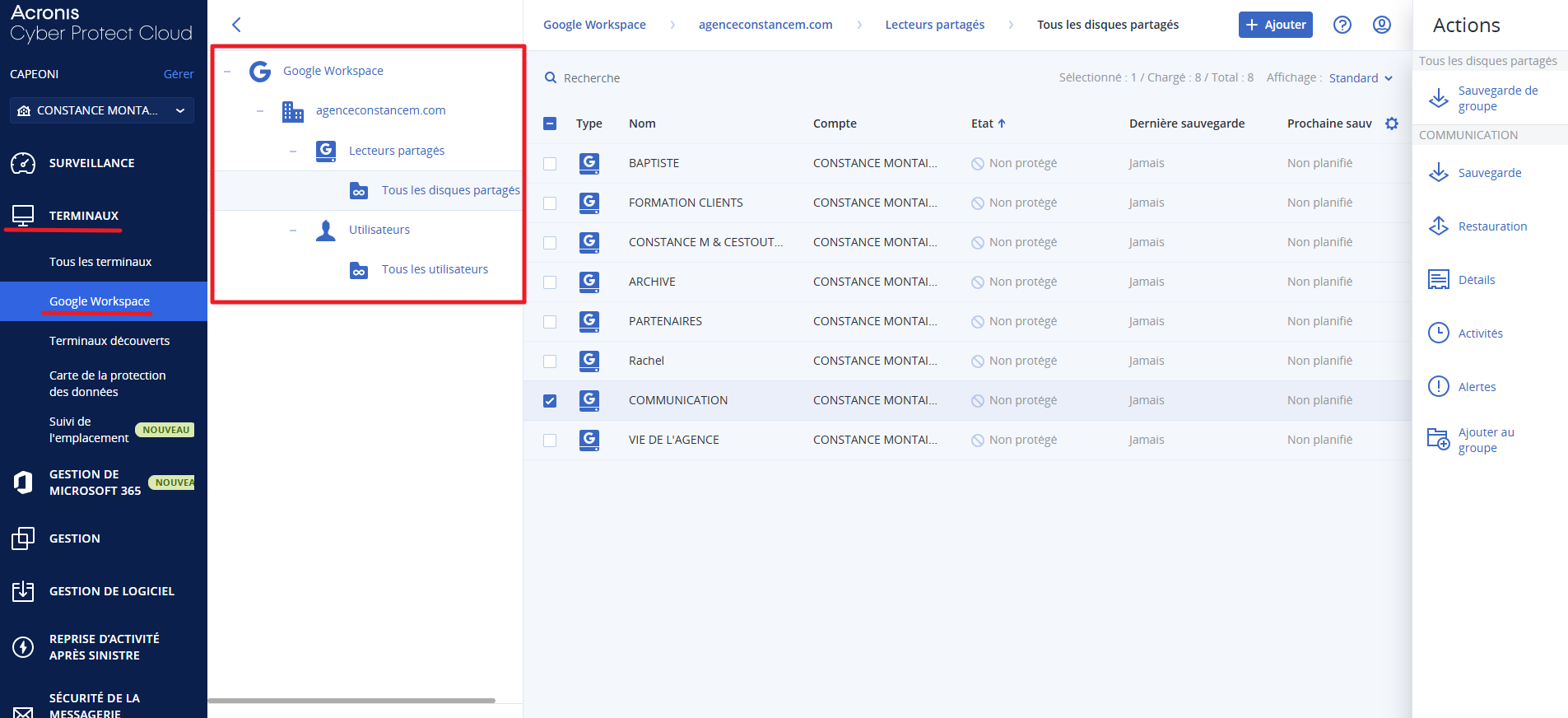Click the Détails panel icon
Viewport: 1568px width, 718px height.
[x=1439, y=280]
